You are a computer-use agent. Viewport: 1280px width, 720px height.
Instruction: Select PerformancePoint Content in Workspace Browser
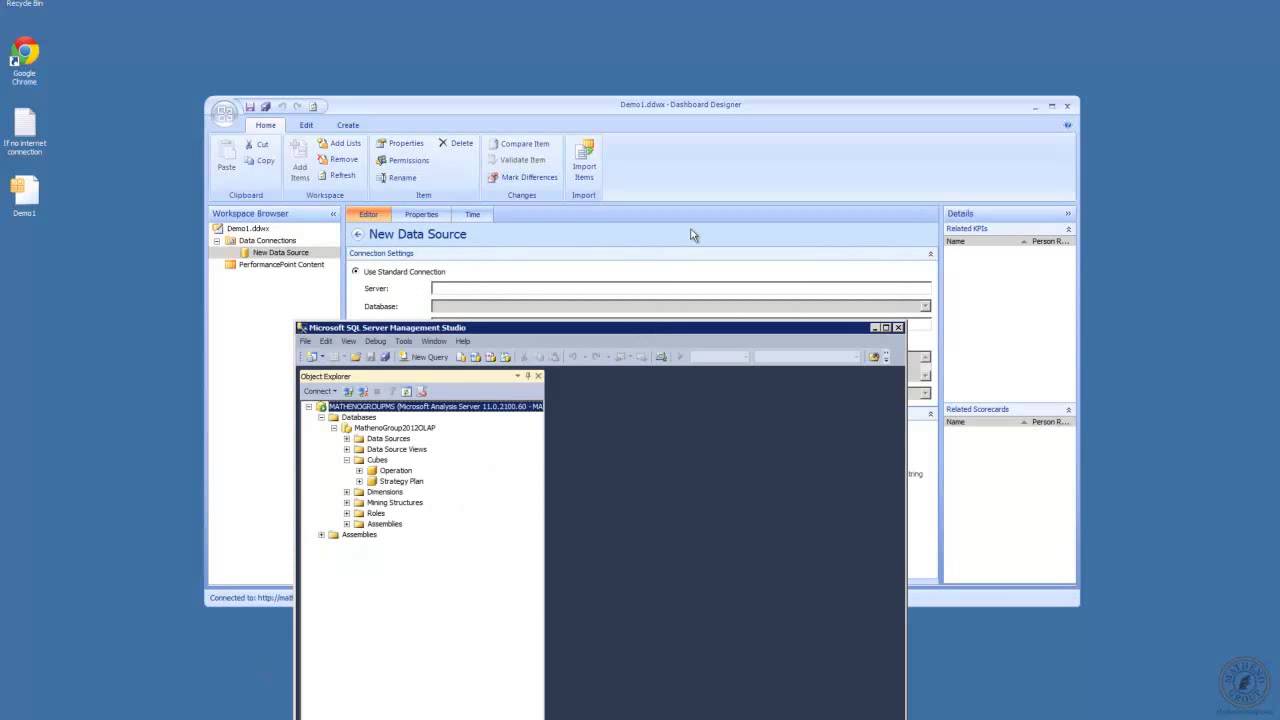(x=281, y=265)
